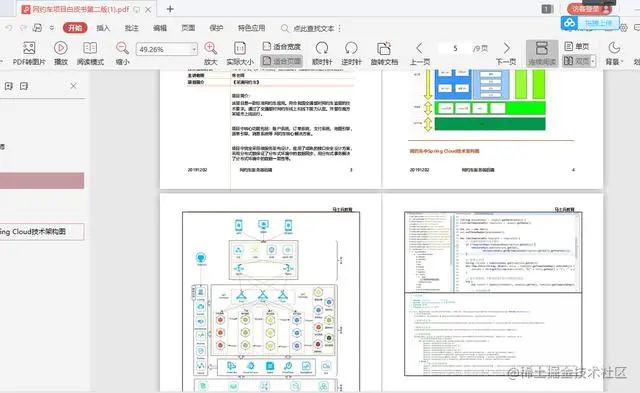The image size is (640, 393).
Task: Collapse all bookmarks in side panel
Action: pyautogui.click(x=24, y=86)
